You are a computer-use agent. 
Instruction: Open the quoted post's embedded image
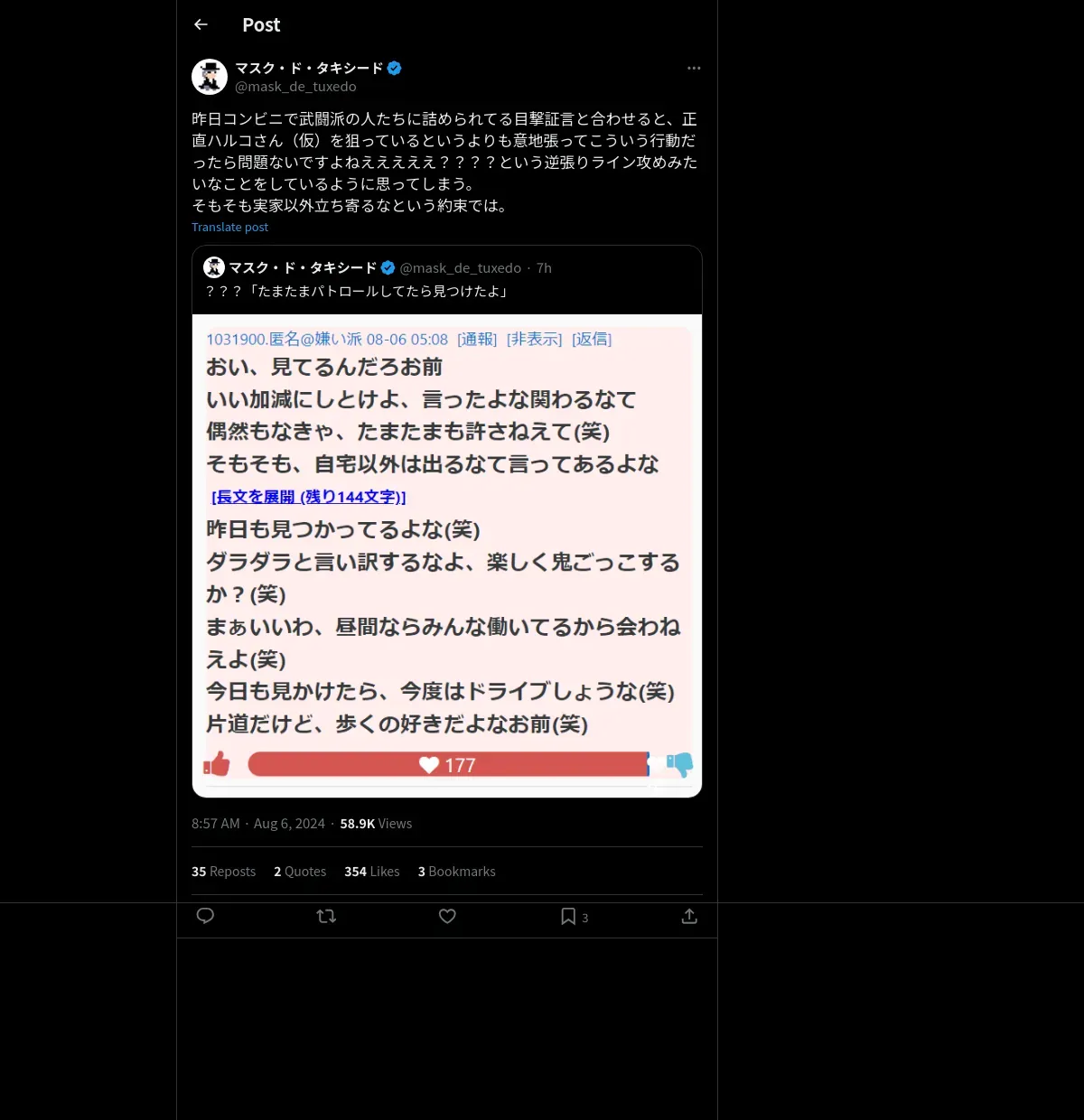[447, 555]
